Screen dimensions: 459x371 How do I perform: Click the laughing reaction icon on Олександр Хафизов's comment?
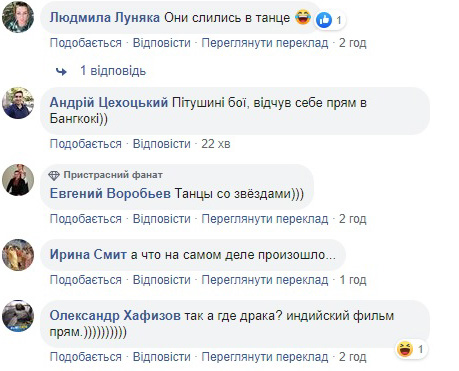[405, 349]
